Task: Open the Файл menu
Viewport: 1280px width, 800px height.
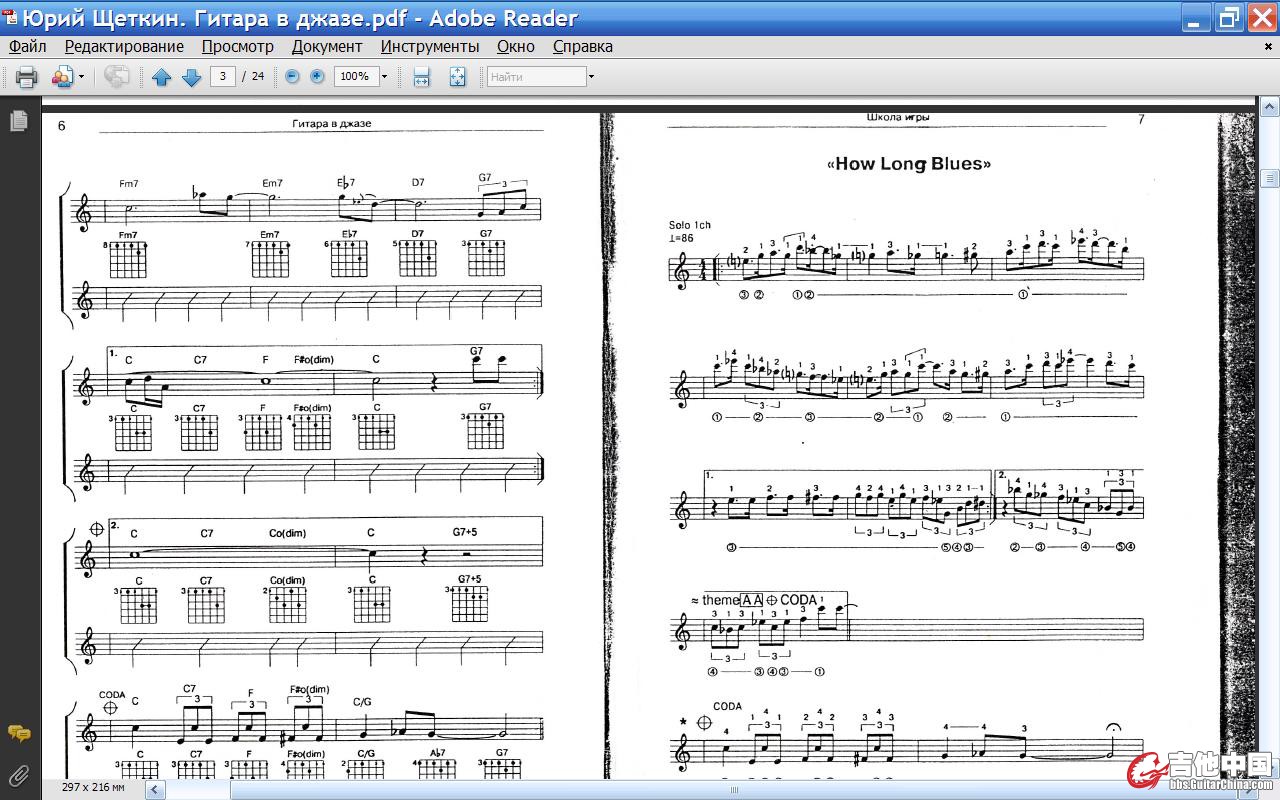Action: [x=28, y=46]
